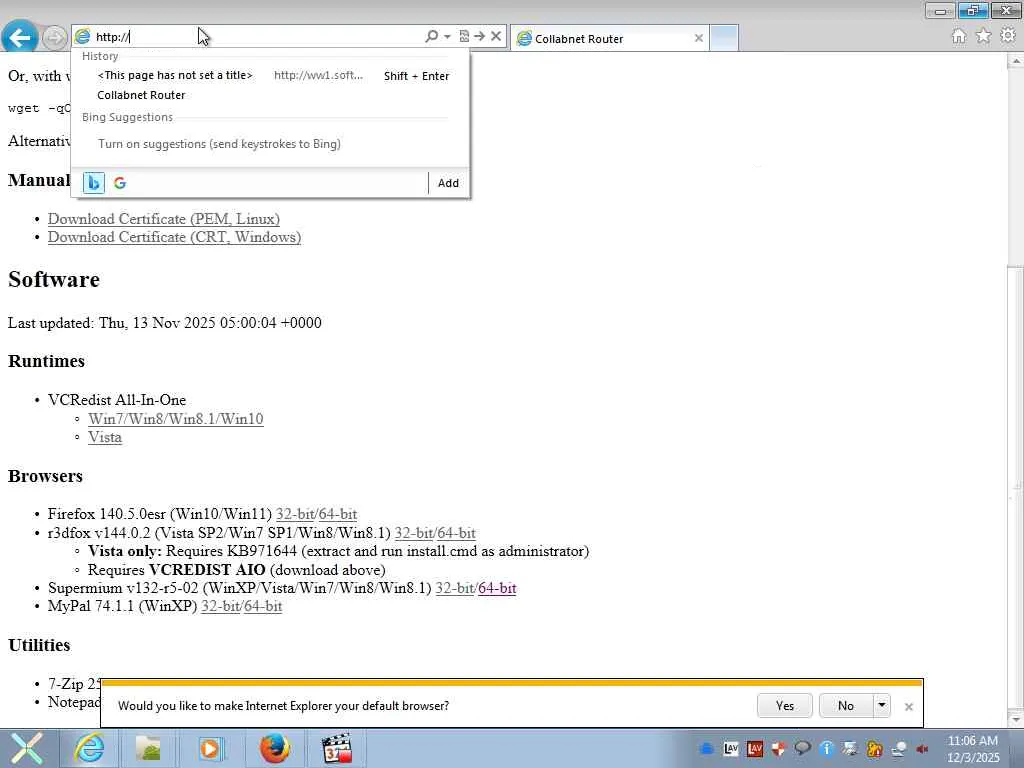This screenshot has width=1024, height=768.
Task: Open the file manager folder taskbar icon
Action: [x=148, y=748]
